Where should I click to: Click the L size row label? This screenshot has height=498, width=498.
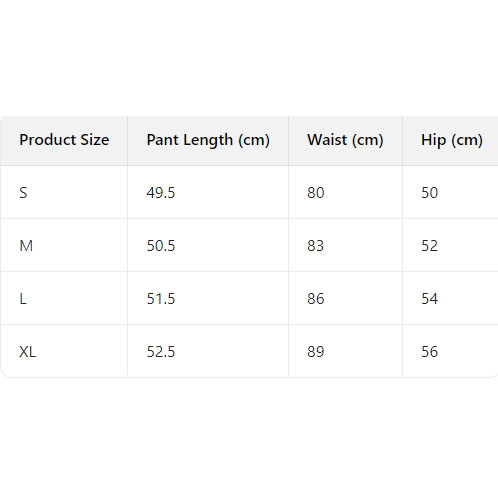pyautogui.click(x=23, y=299)
